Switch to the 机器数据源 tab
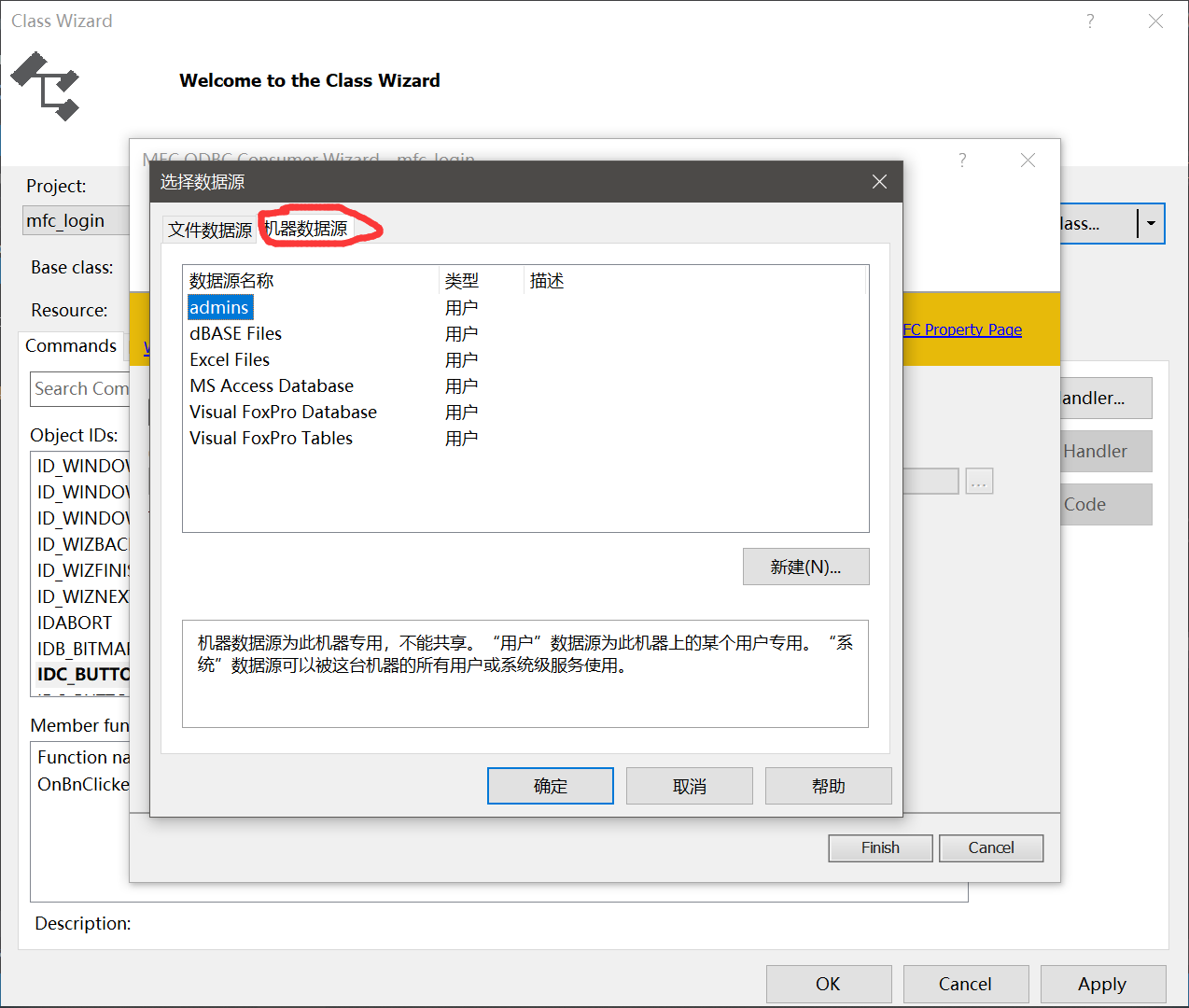 306,229
